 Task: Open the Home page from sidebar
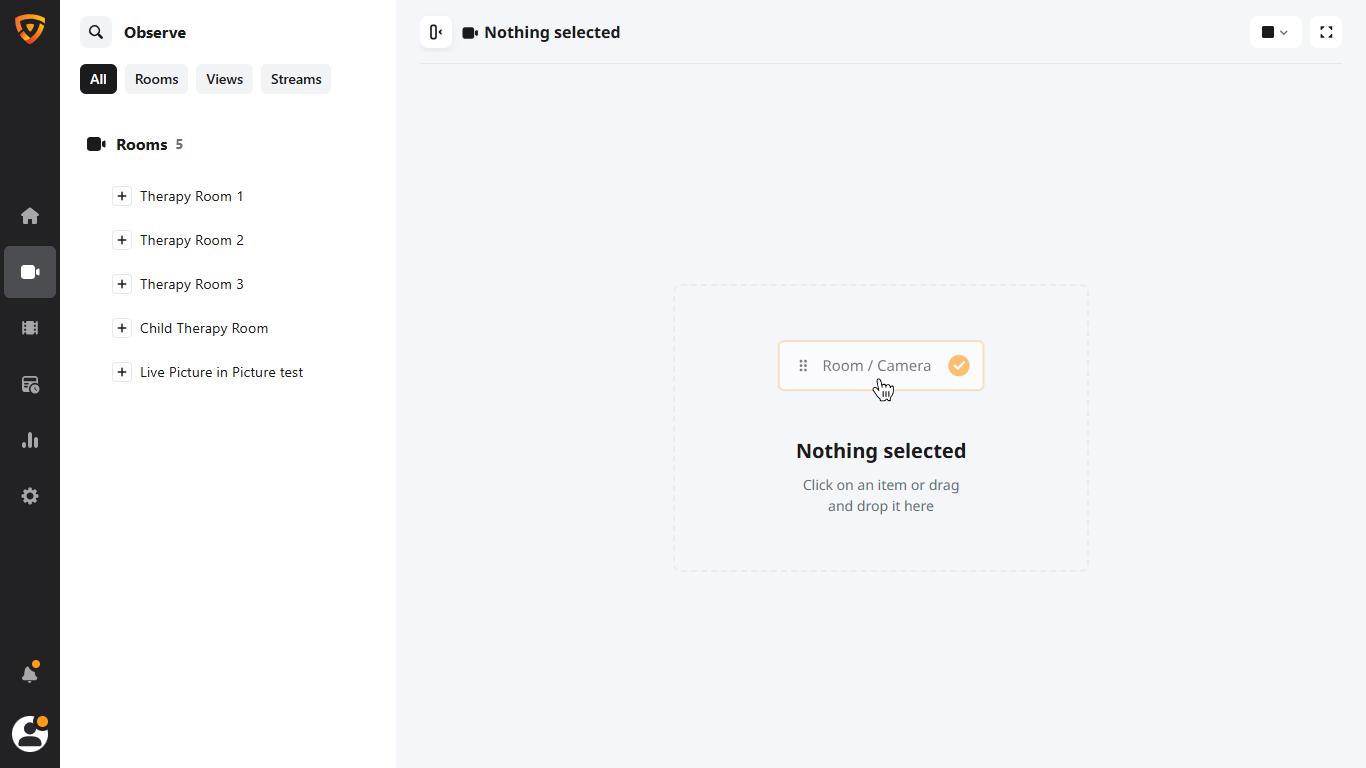click(x=30, y=216)
